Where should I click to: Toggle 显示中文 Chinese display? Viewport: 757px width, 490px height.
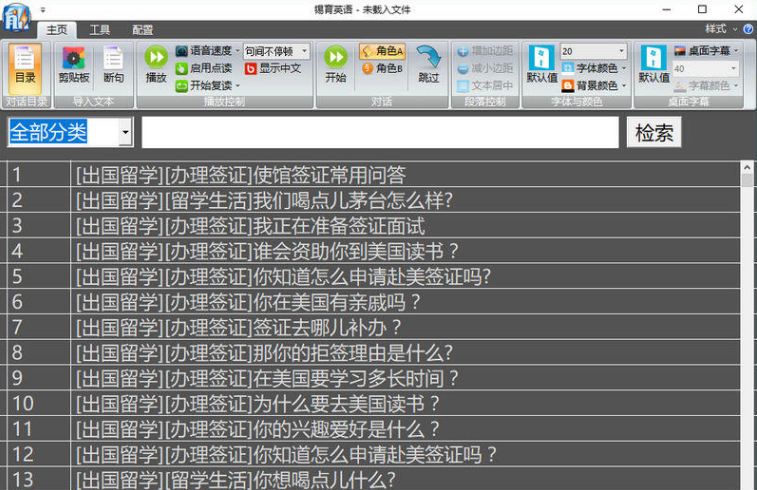tap(273, 68)
